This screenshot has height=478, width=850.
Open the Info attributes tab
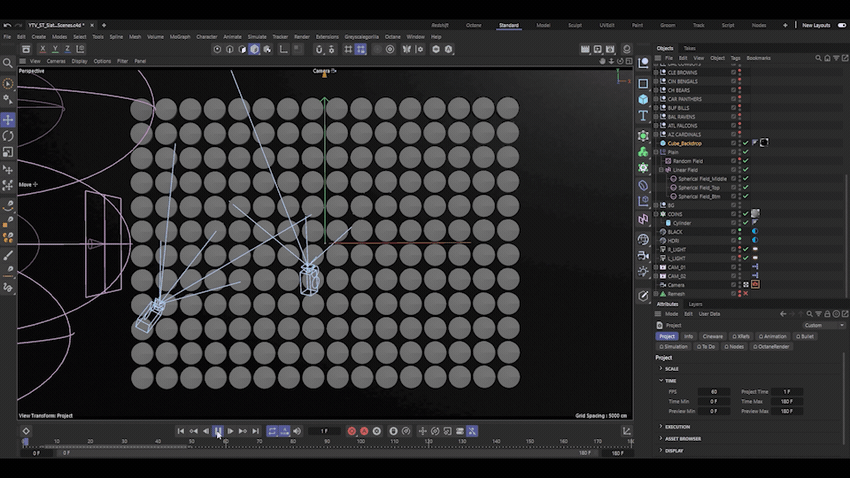688,337
